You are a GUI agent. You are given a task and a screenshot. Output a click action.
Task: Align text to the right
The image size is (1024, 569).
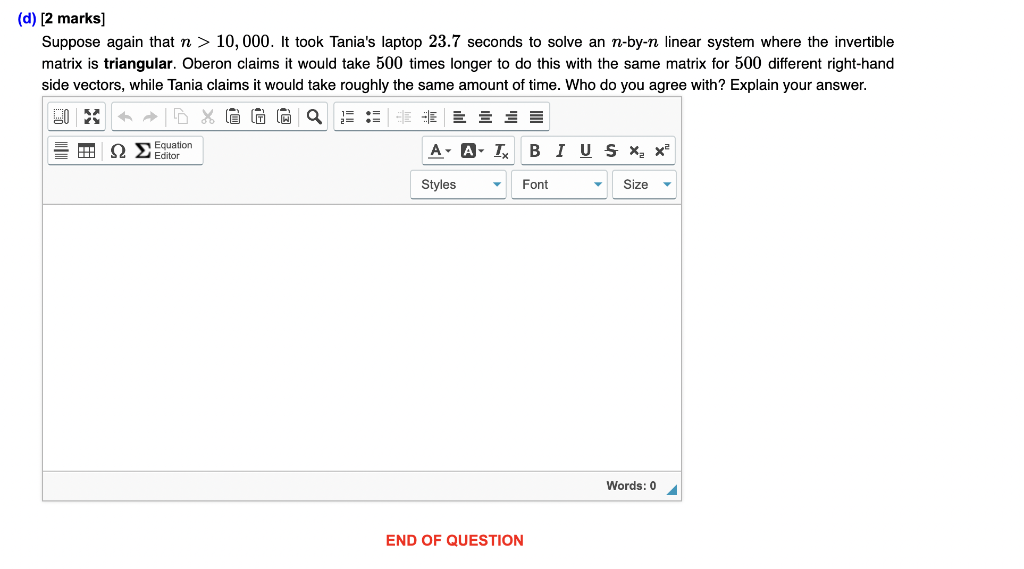tap(511, 117)
